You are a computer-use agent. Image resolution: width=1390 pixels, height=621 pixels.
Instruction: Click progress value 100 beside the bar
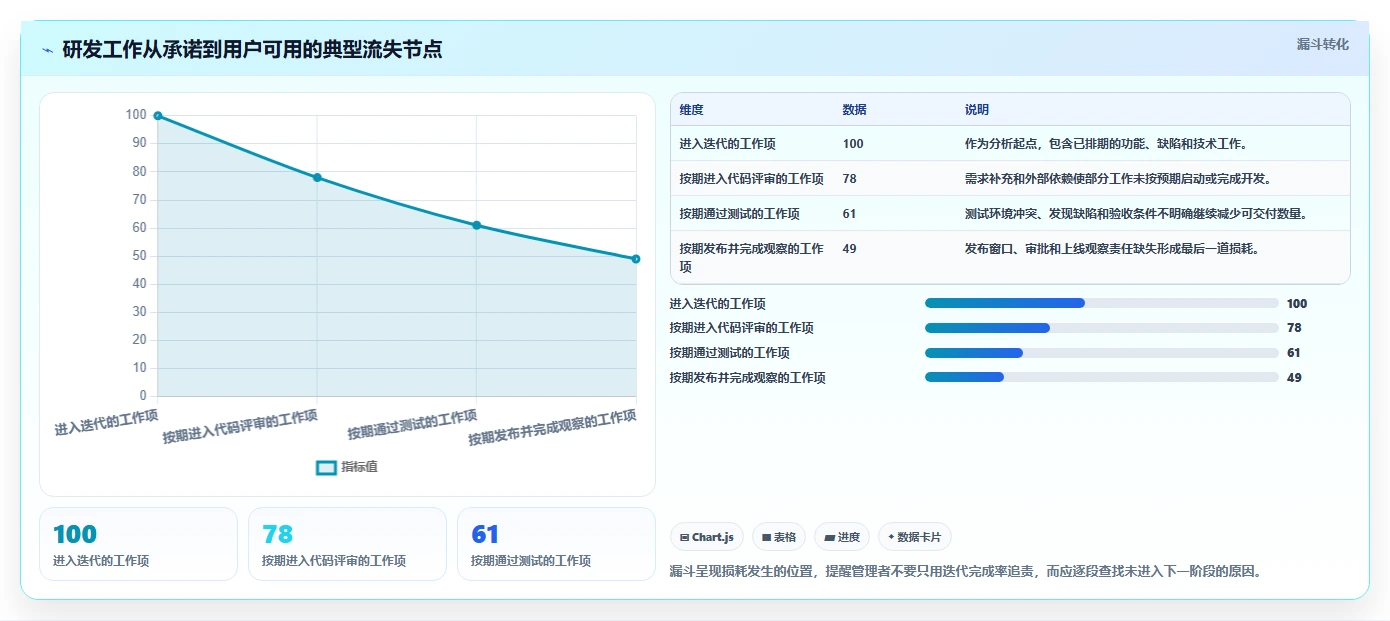click(x=1297, y=304)
